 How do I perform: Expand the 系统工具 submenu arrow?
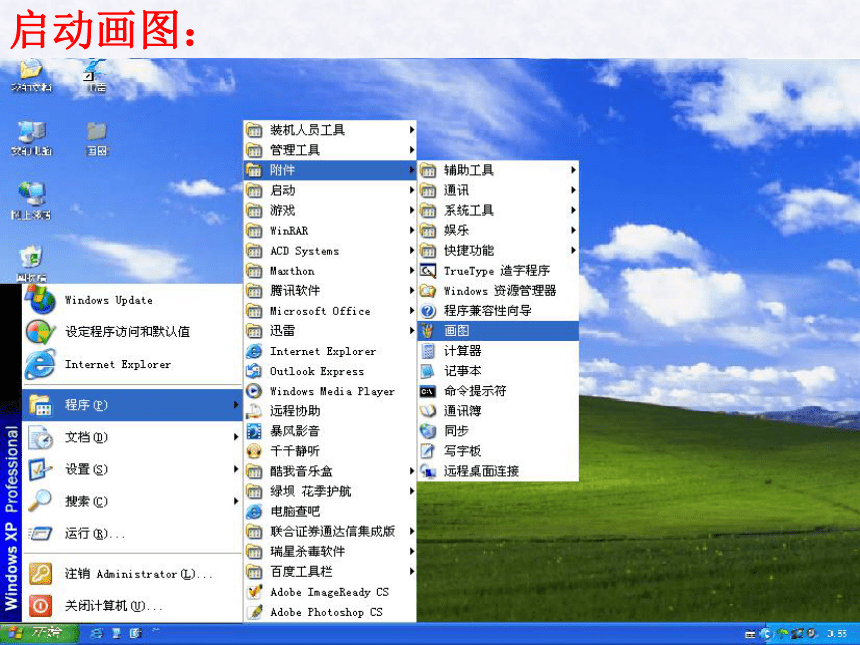tap(573, 210)
